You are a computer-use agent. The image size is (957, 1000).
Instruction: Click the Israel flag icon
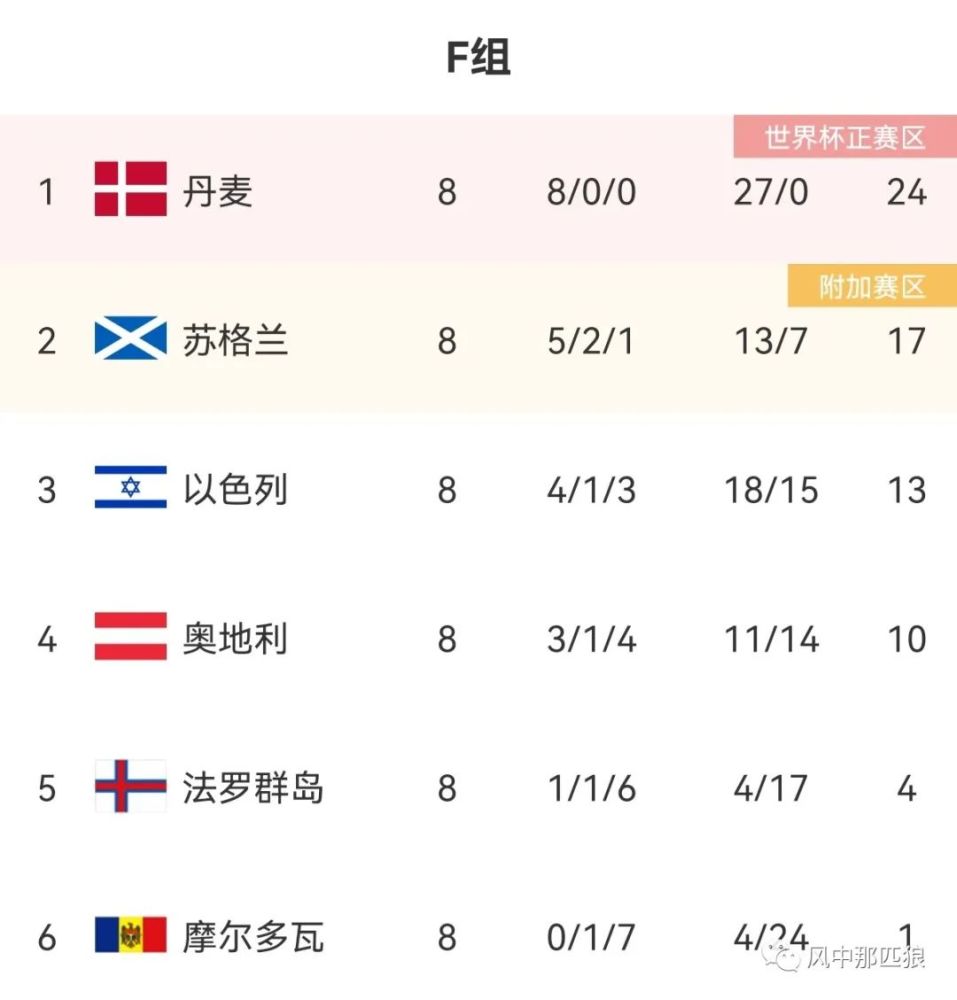click(130, 489)
